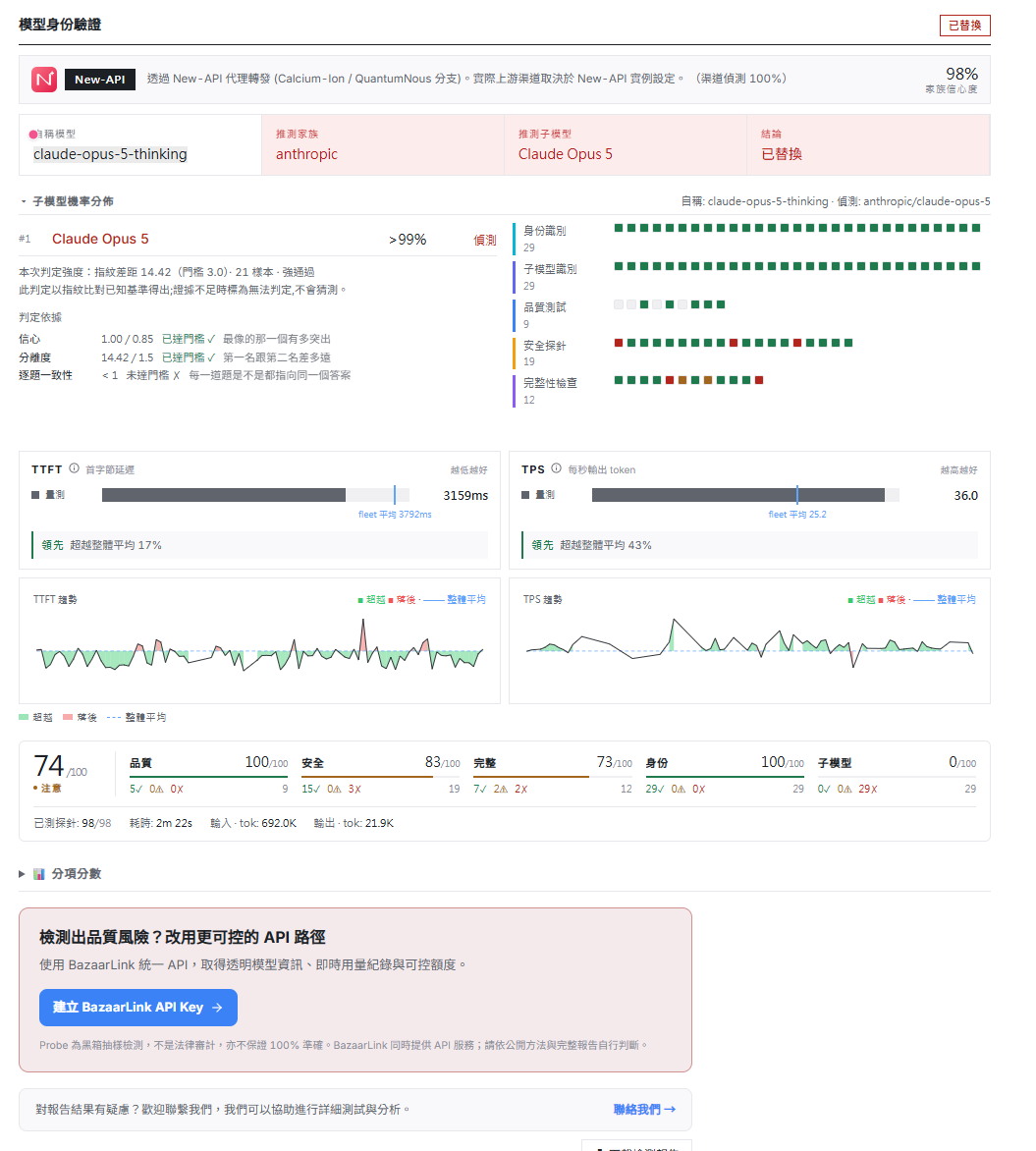The width and height of the screenshot is (1036, 1151).
Task: Click '輸出 · tok: 21.9K' text
Action: [354, 824]
